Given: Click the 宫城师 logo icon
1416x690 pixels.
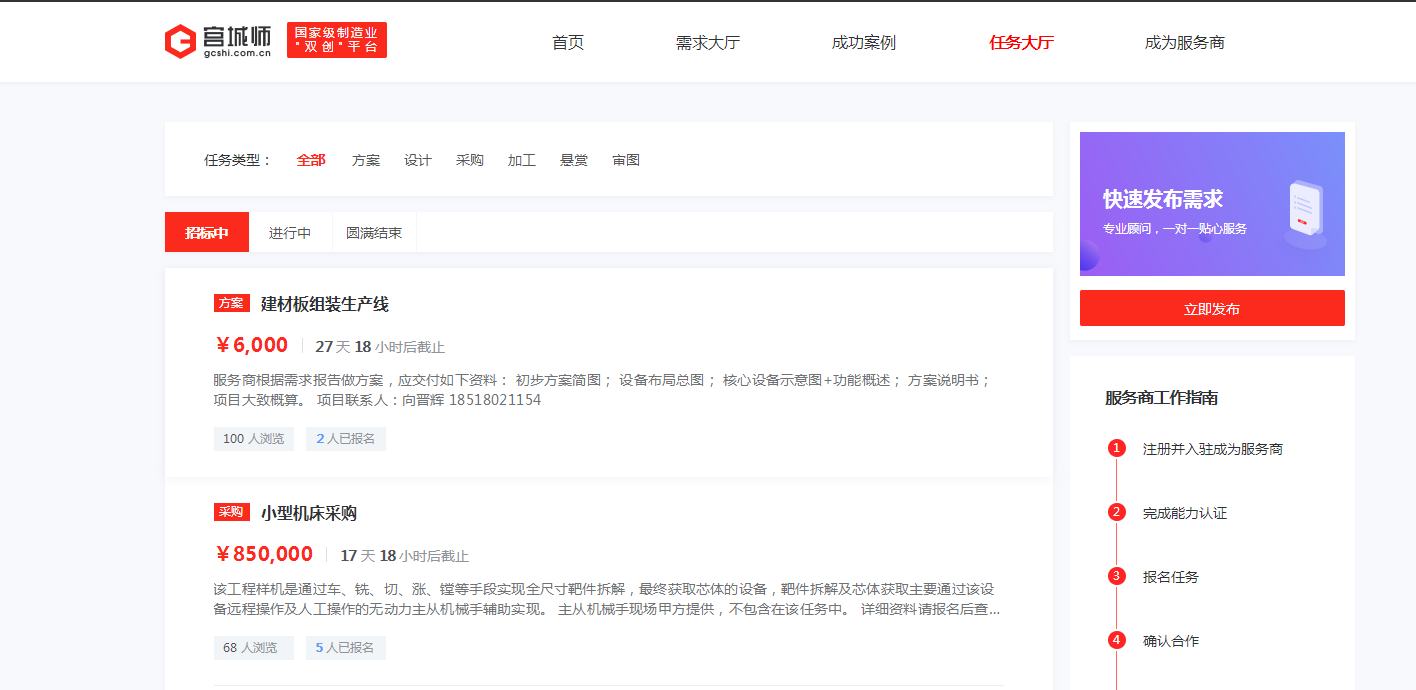Looking at the screenshot, I should coord(218,41).
